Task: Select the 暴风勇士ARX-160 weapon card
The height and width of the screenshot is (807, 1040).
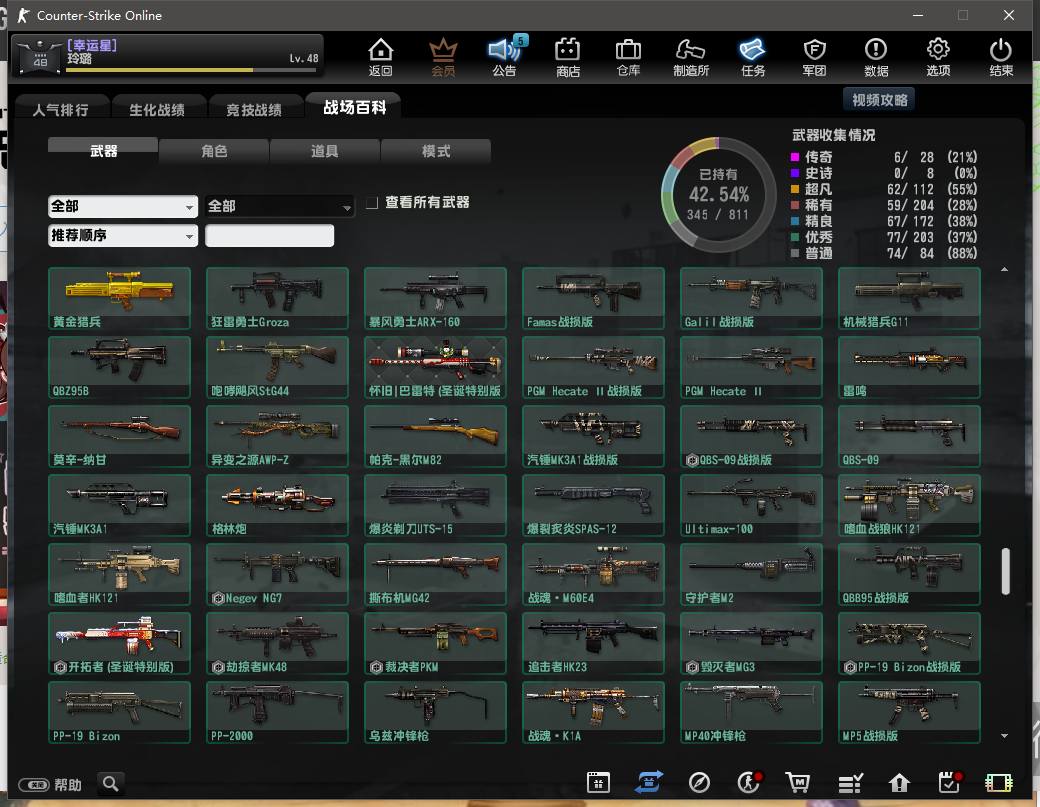Action: 435,298
